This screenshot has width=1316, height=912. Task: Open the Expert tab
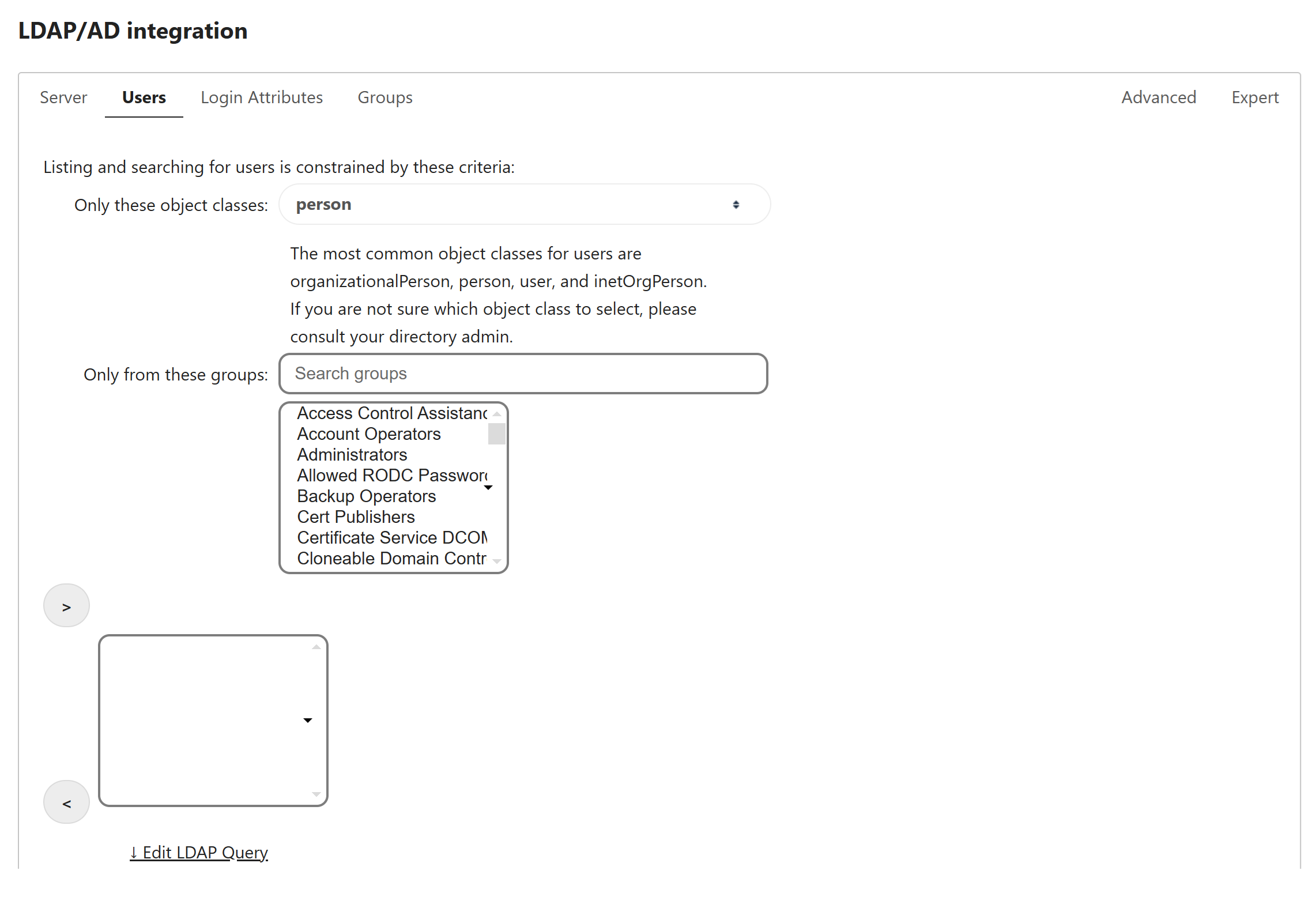1254,97
